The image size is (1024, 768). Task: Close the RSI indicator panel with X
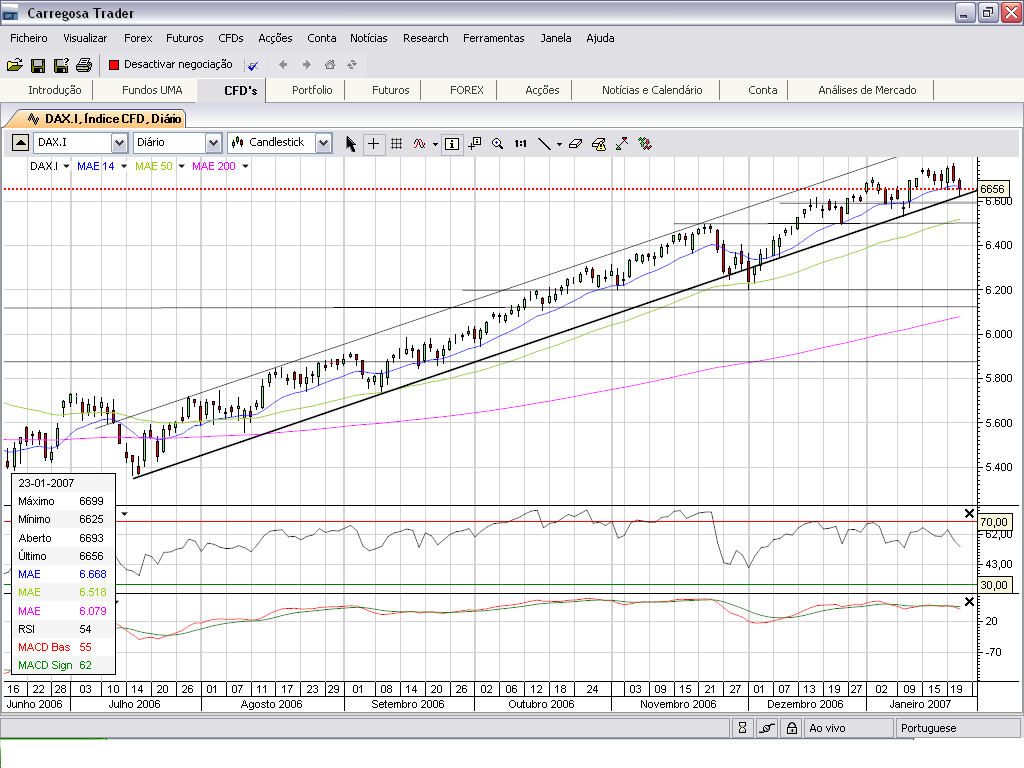[x=969, y=514]
